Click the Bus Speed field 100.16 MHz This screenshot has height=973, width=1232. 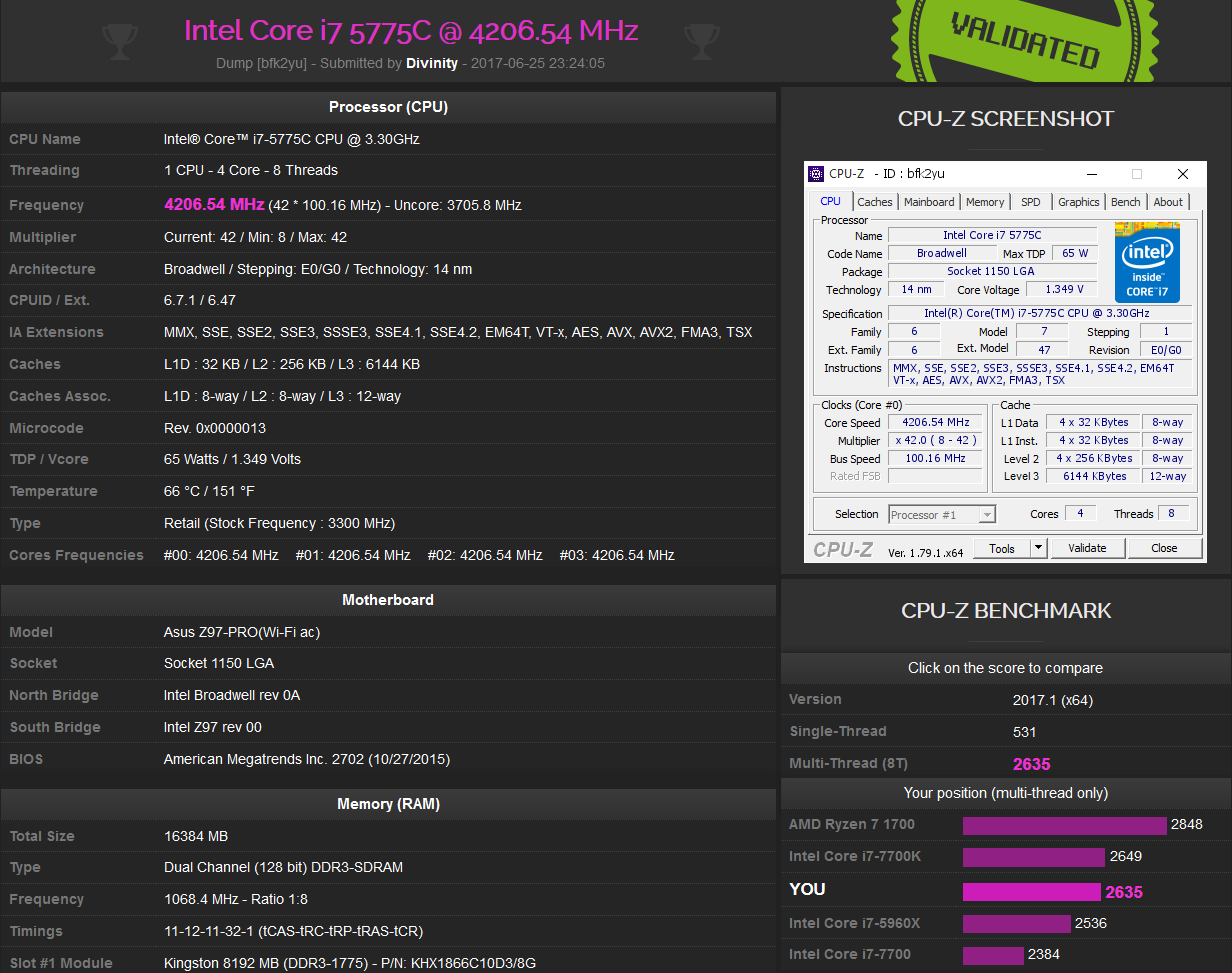[x=936, y=458]
